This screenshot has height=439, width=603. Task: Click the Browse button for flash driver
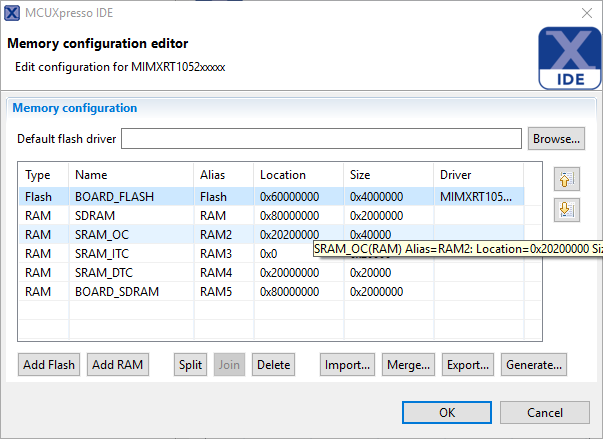click(556, 138)
